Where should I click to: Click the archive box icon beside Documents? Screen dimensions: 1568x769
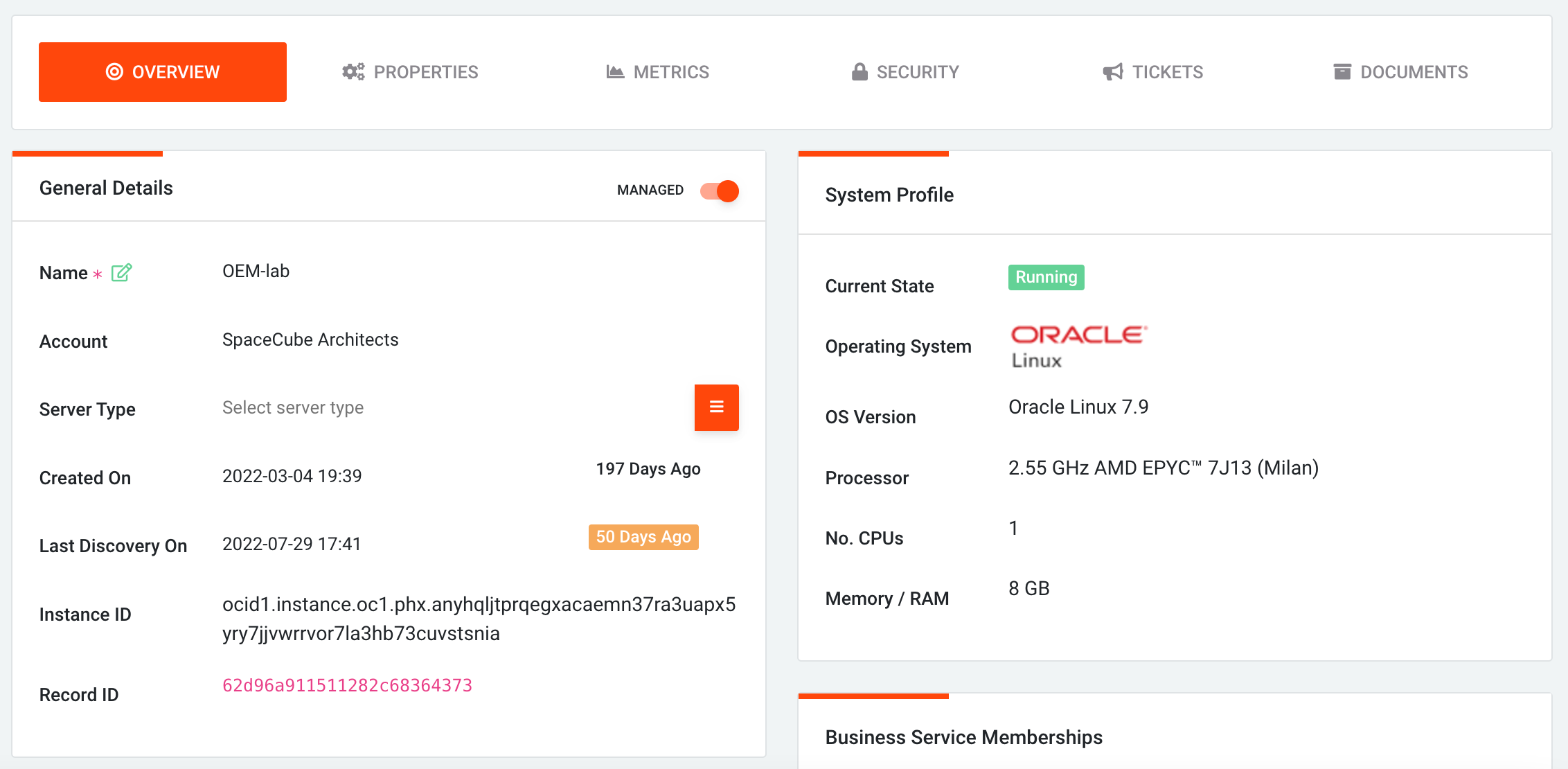[x=1342, y=71]
